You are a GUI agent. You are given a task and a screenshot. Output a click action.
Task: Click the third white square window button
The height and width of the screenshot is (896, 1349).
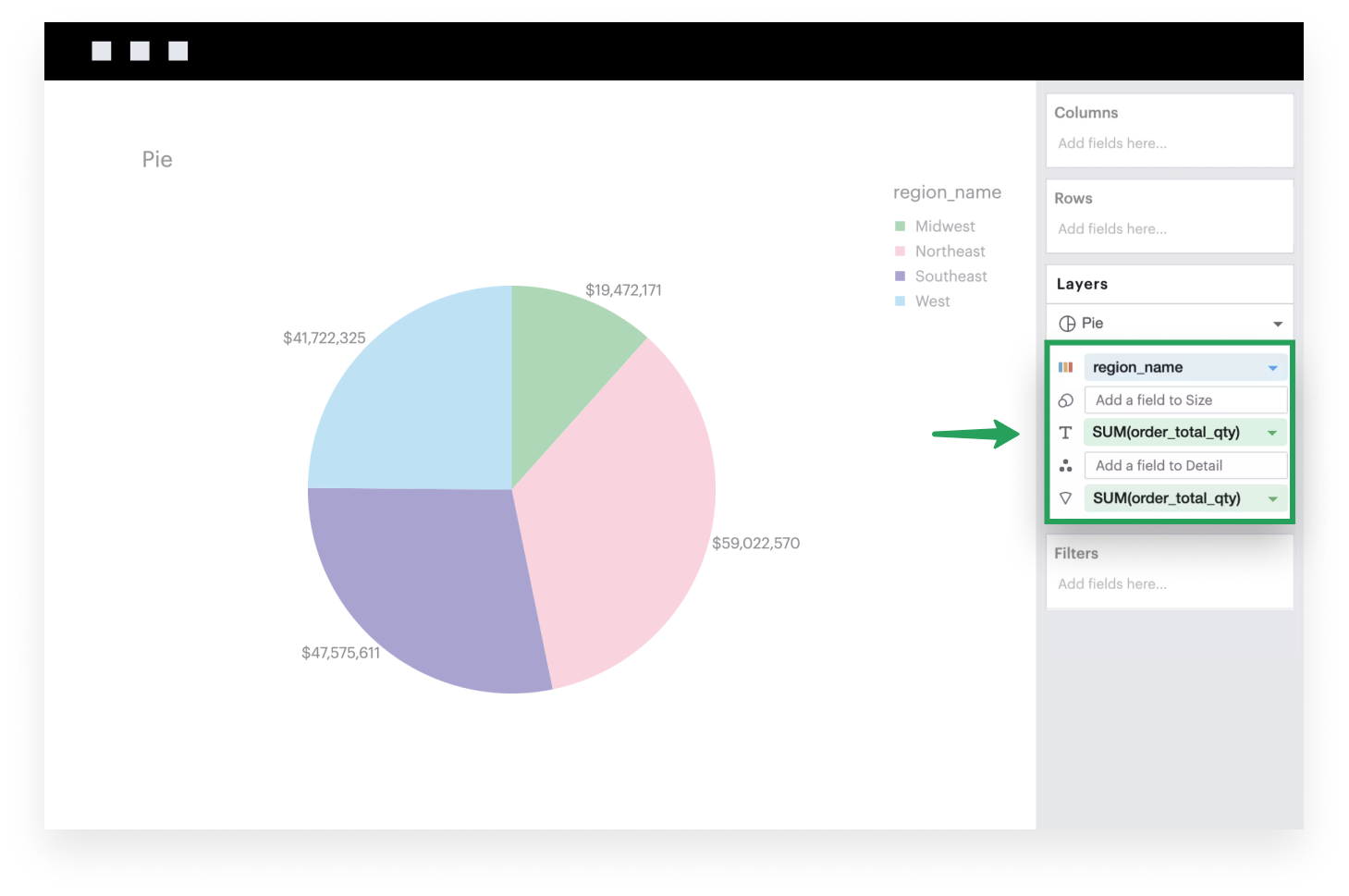click(178, 51)
